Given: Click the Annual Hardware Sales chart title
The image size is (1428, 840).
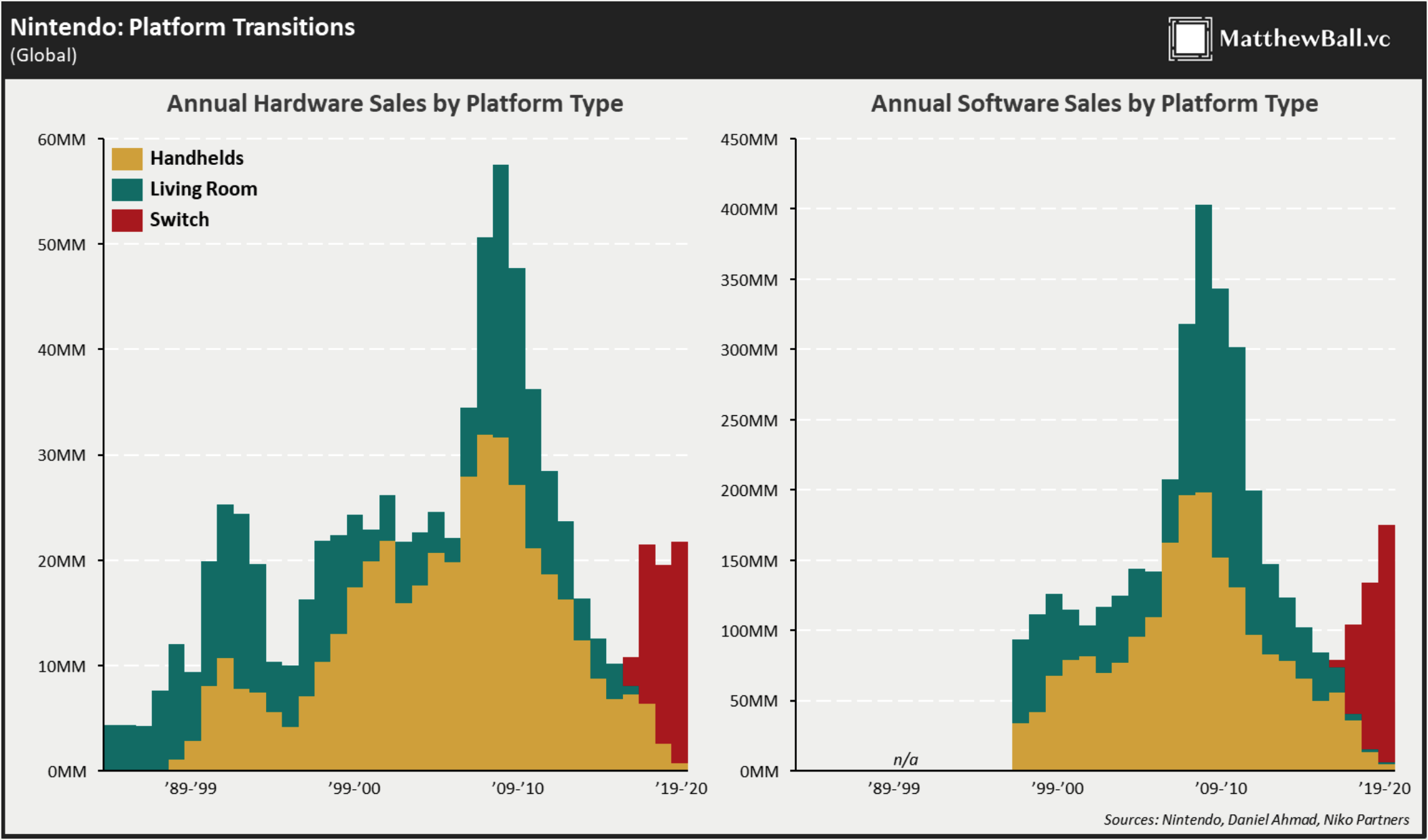Looking at the screenshot, I should 395,103.
